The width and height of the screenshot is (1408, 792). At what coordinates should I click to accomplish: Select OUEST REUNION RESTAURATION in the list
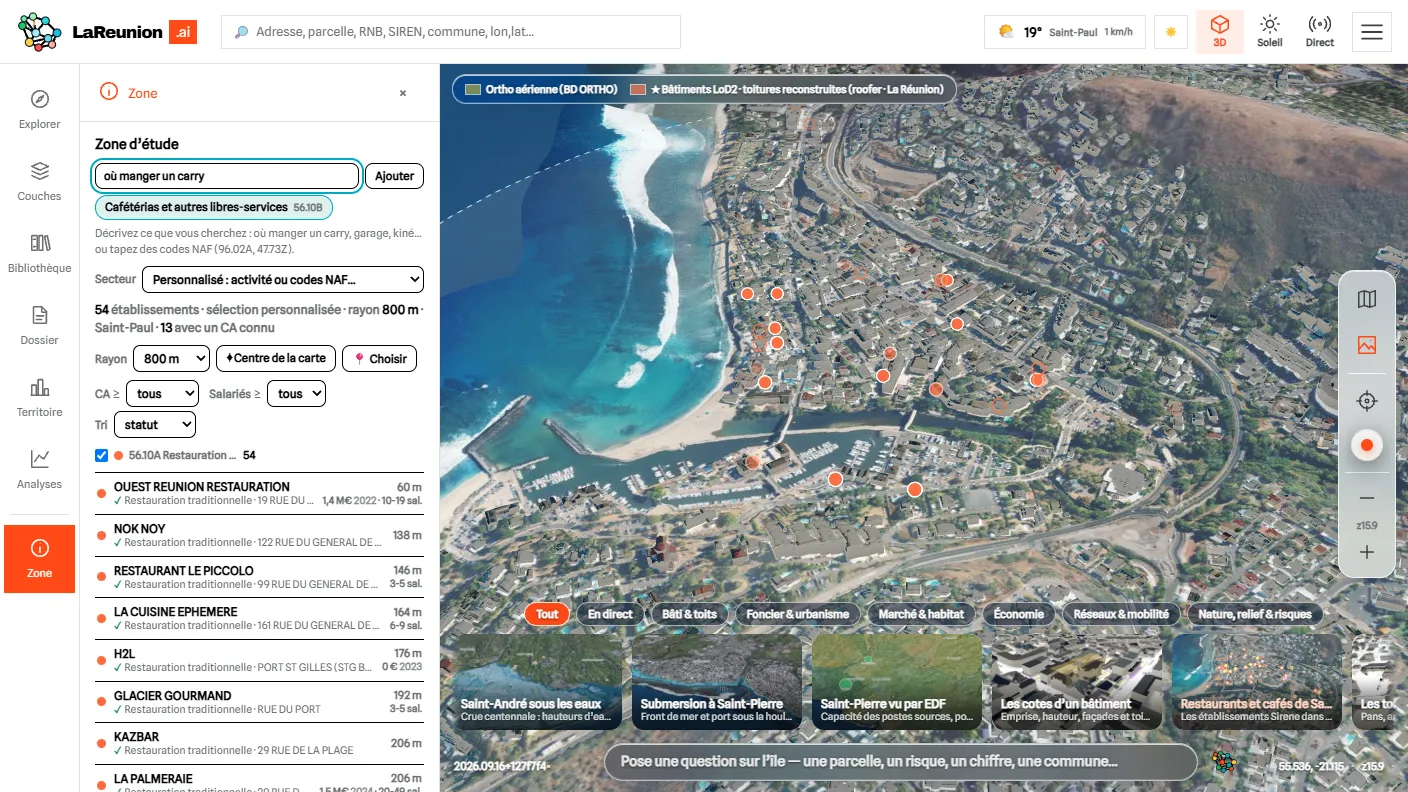click(x=259, y=494)
